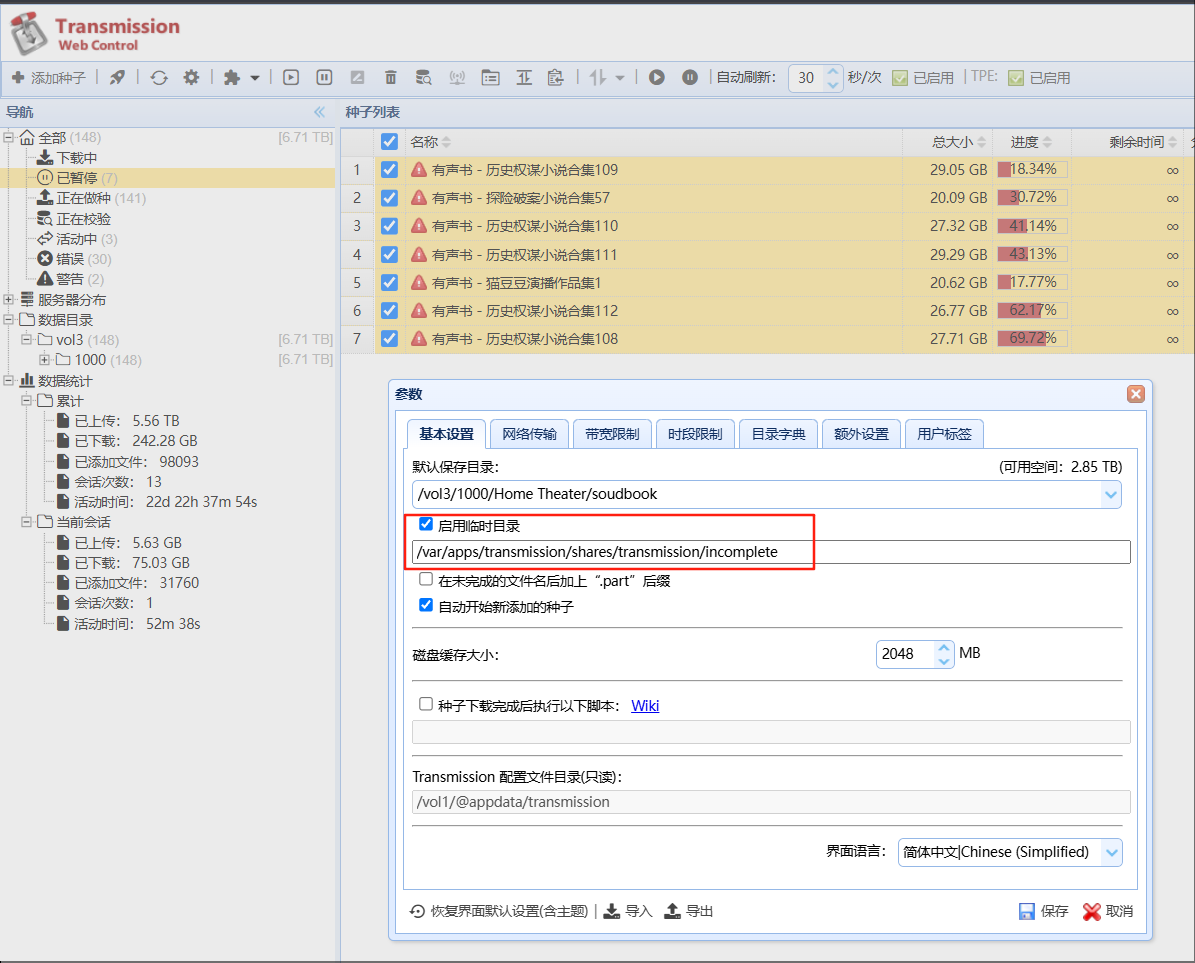Switch to 带宽限制 tab
1195x963 pixels.
point(612,434)
